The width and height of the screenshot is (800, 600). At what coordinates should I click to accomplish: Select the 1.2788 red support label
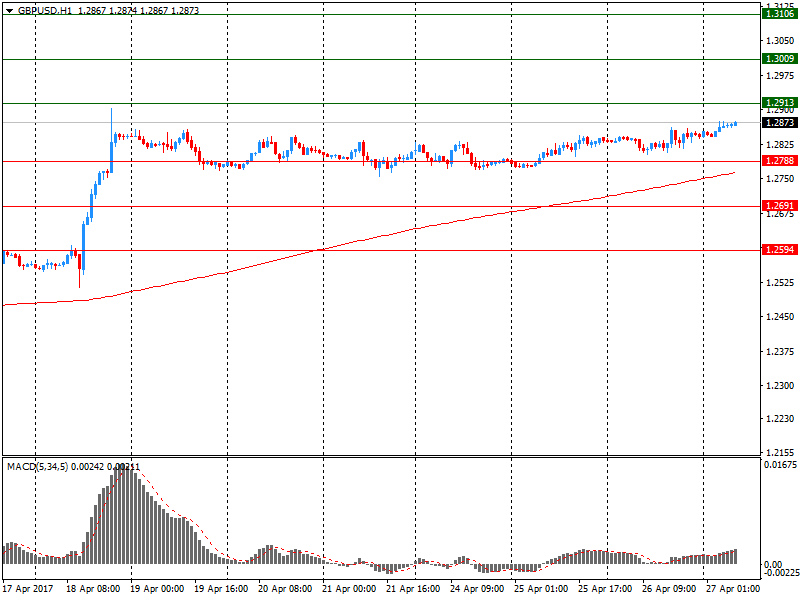click(780, 161)
